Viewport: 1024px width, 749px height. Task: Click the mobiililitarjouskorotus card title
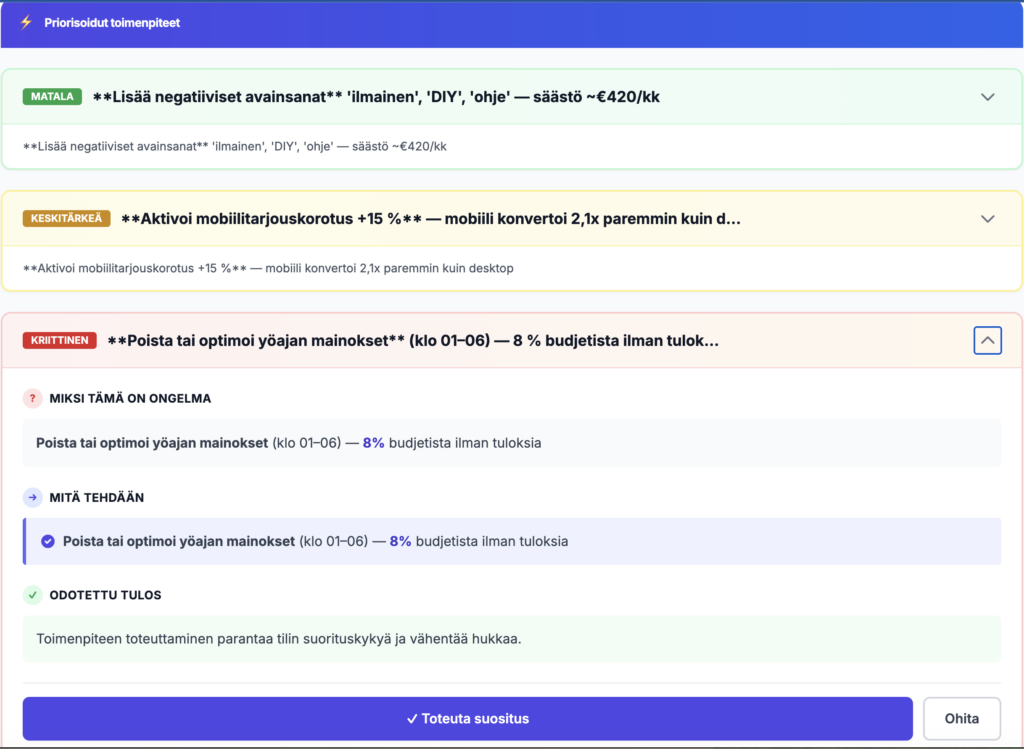431,219
